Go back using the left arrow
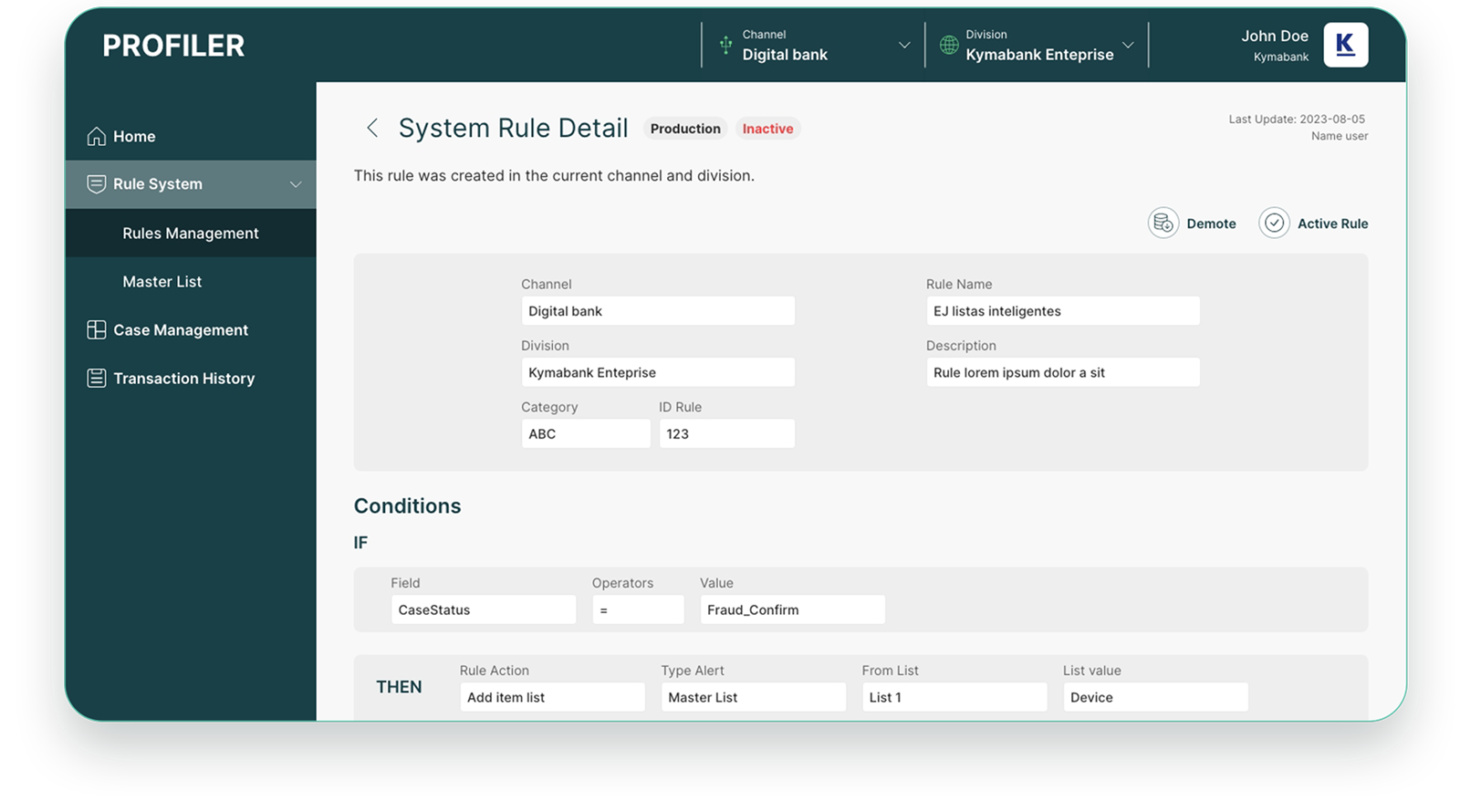This screenshot has height=812, width=1460. [372, 129]
